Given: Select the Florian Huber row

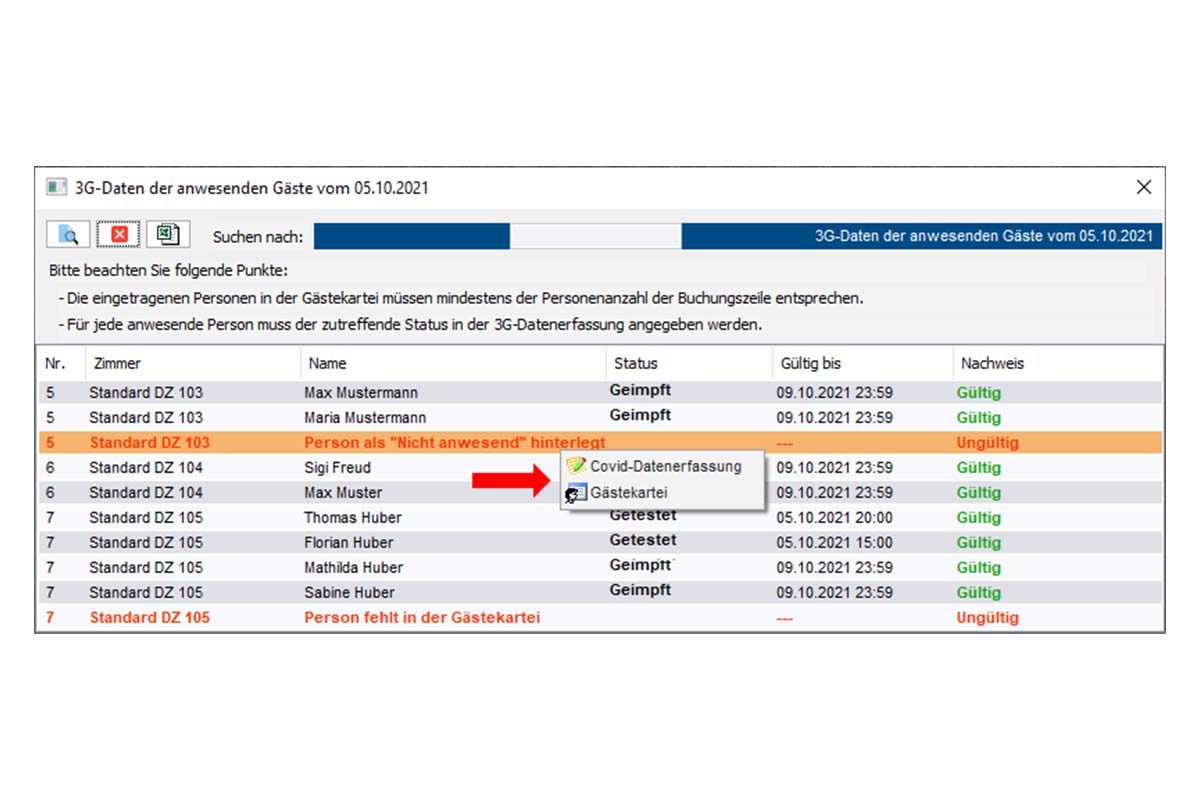Looking at the screenshot, I should pos(348,543).
